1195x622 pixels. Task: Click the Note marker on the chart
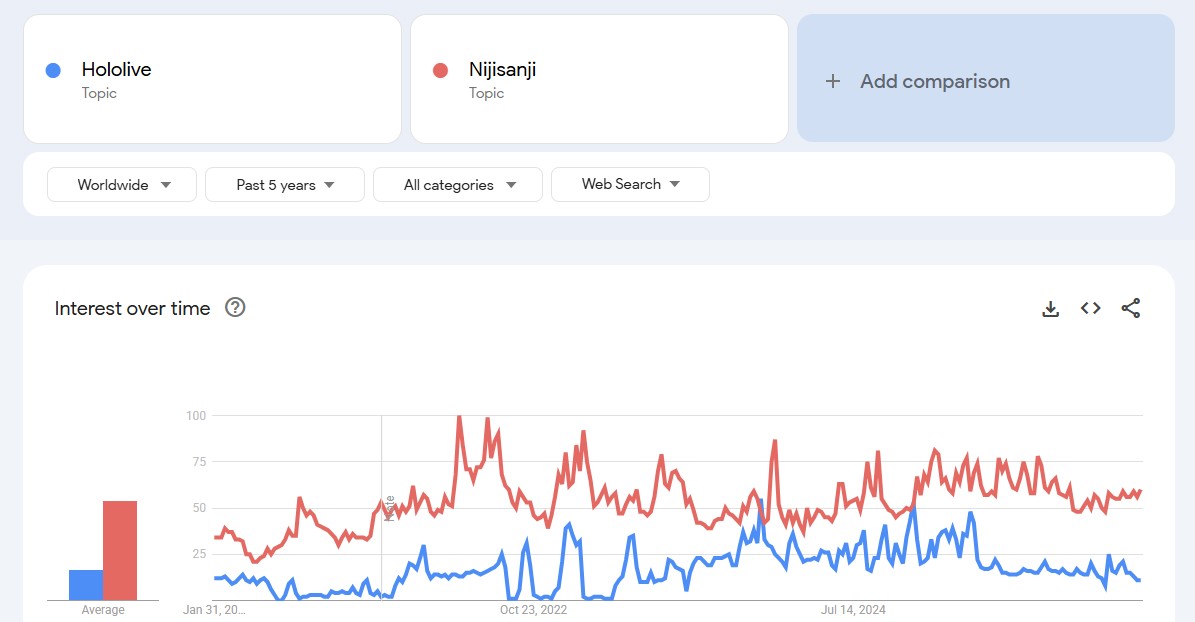tap(388, 508)
